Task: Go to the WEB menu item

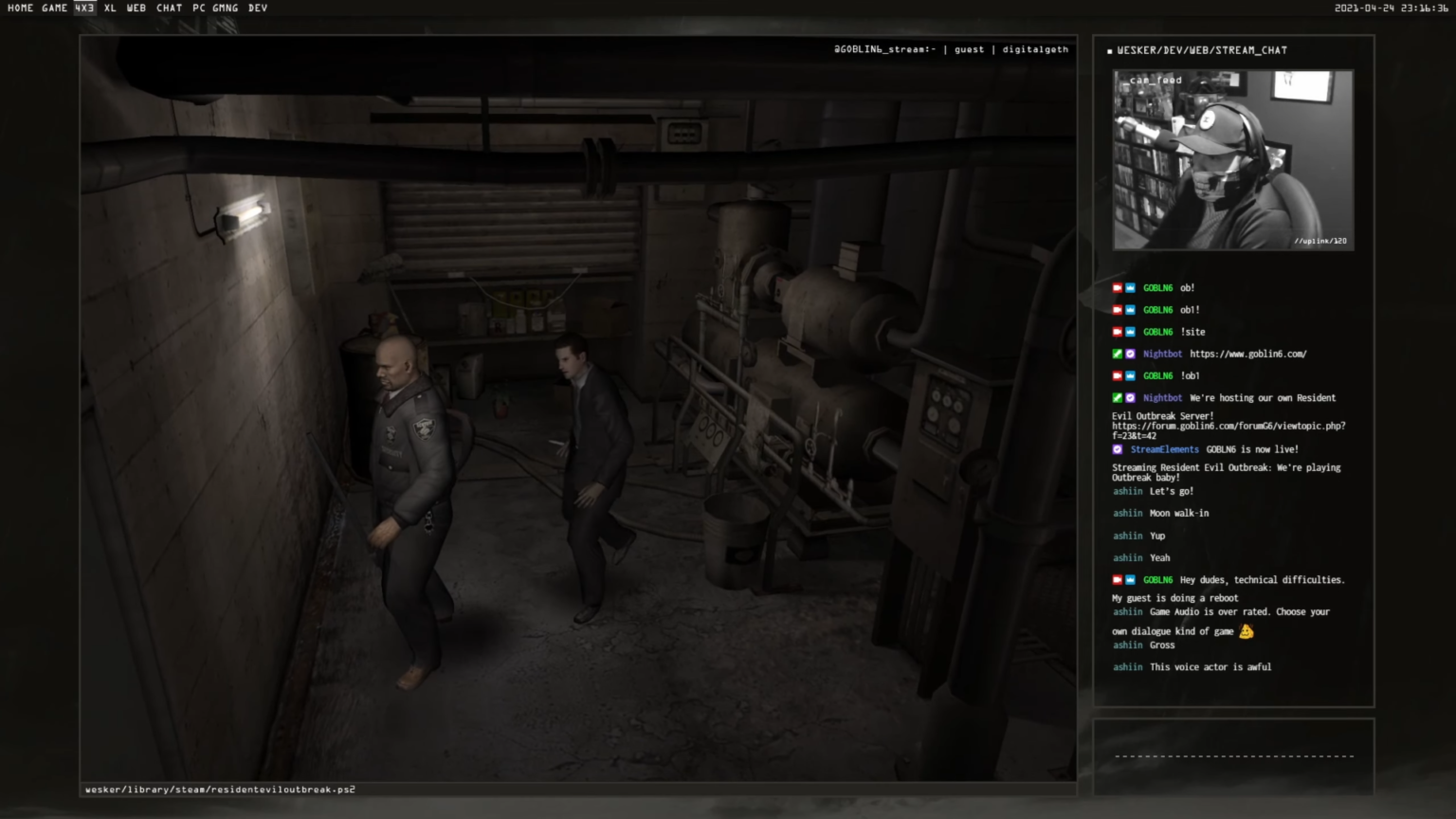Action: click(x=136, y=8)
